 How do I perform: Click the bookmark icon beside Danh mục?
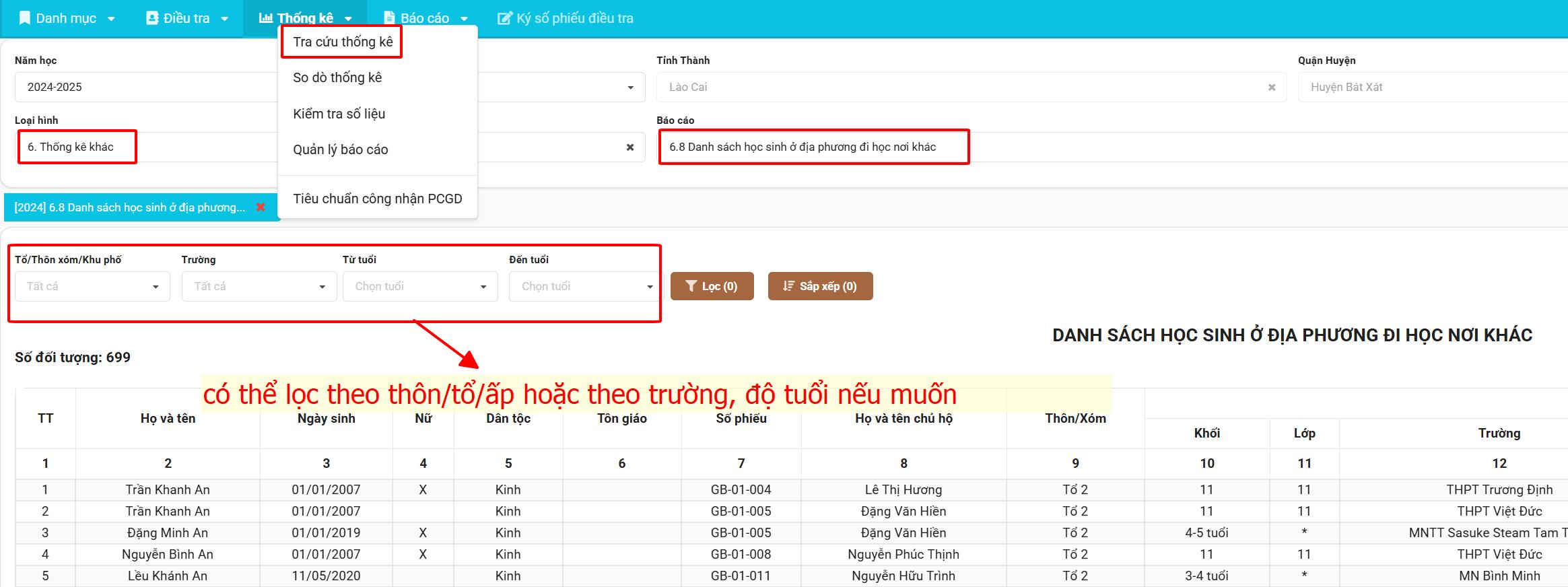point(25,18)
